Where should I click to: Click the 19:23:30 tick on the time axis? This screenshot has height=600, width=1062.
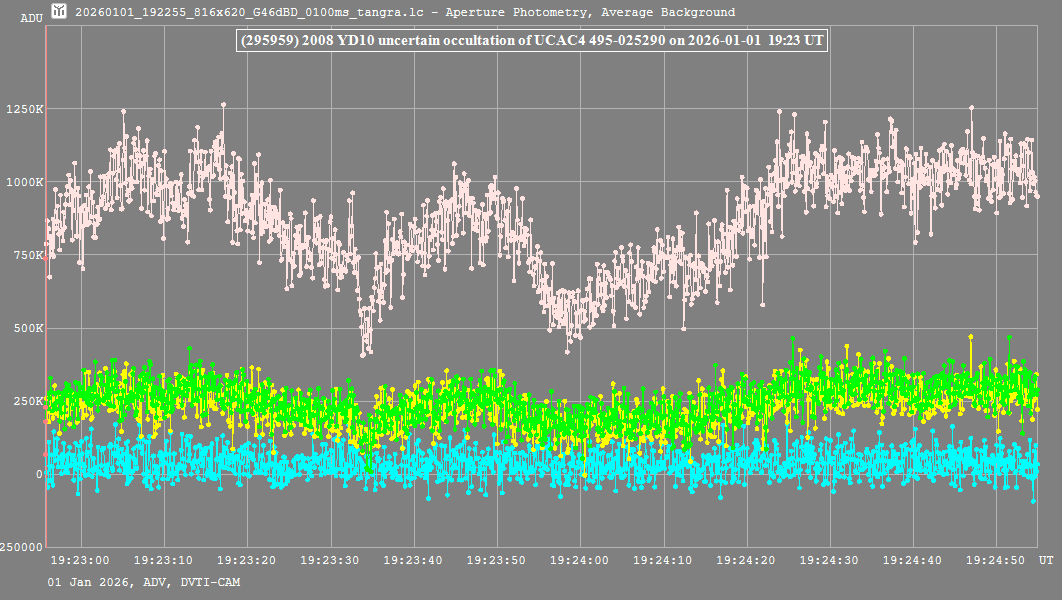click(x=329, y=561)
